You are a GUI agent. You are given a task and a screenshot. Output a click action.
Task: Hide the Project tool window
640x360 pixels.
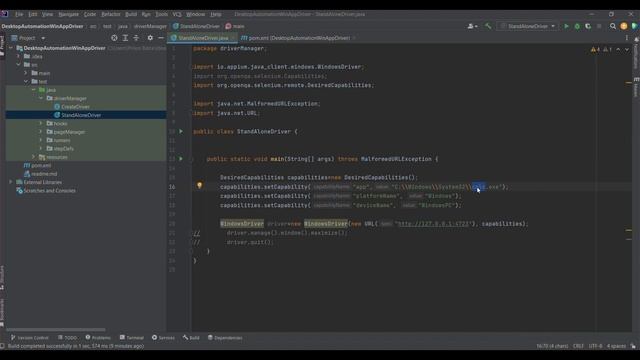pyautogui.click(x=161, y=38)
